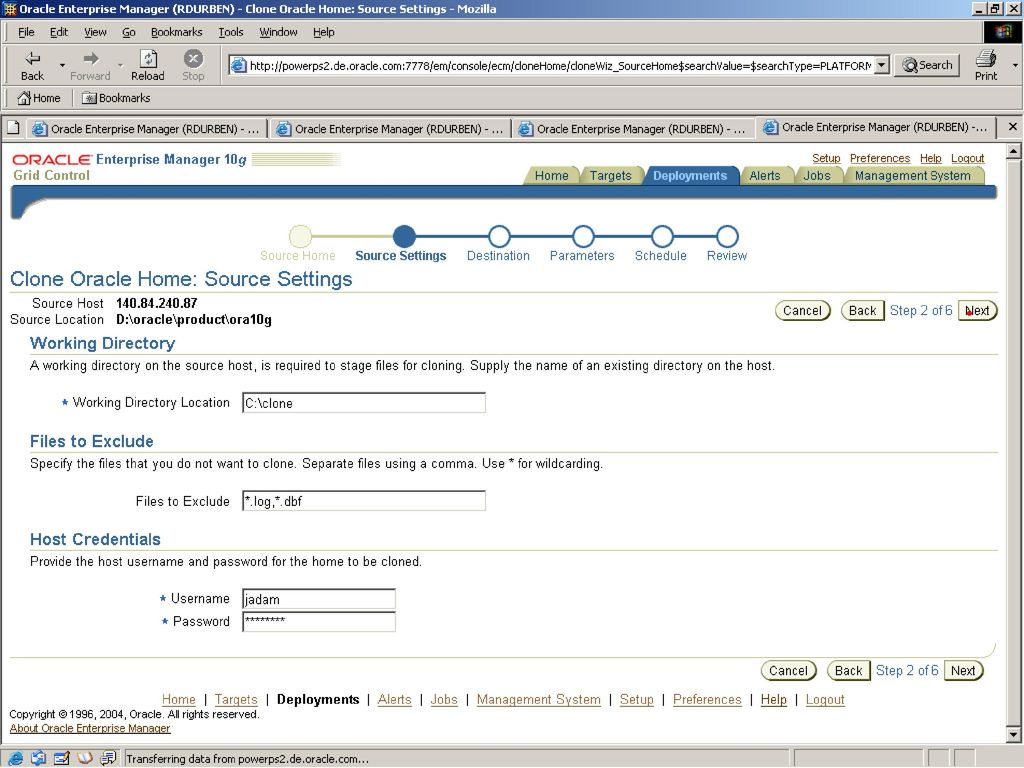This screenshot has height=768, width=1024.
Task: Open Navigator from the status bar icon
Action: coord(15,758)
